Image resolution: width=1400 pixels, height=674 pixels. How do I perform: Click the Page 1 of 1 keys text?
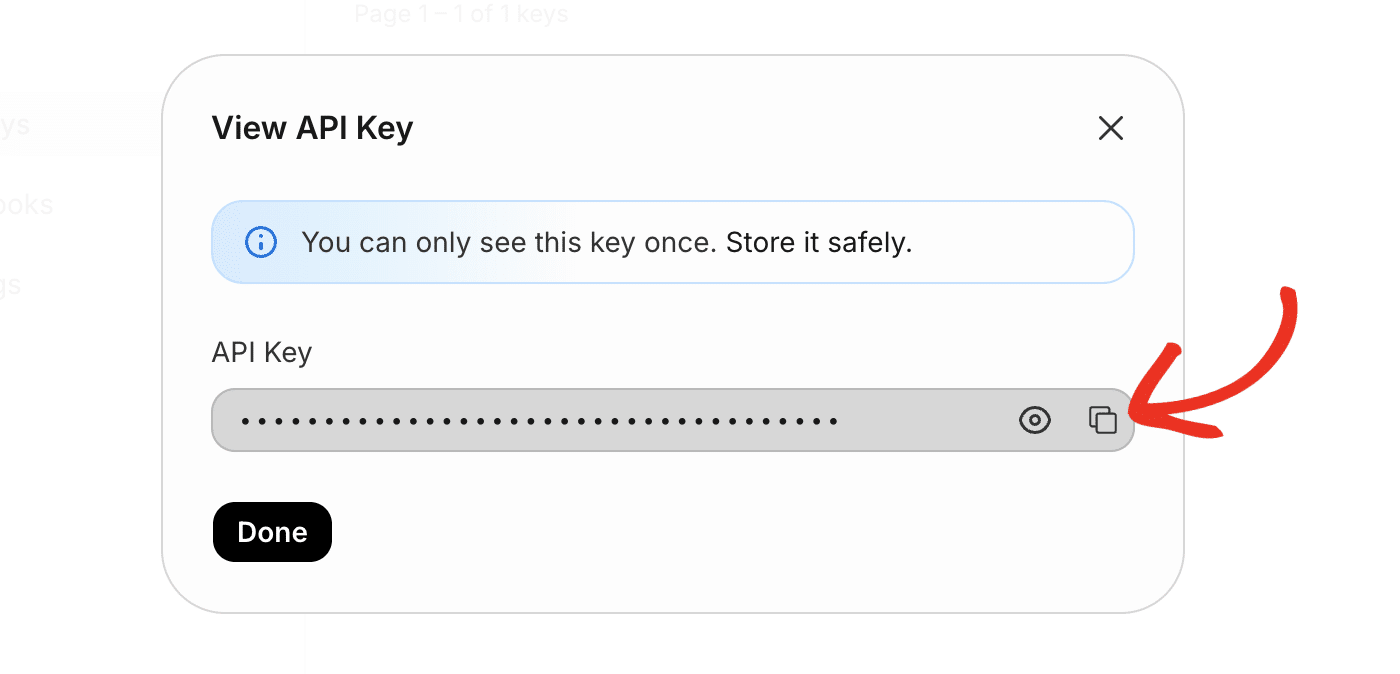460,13
